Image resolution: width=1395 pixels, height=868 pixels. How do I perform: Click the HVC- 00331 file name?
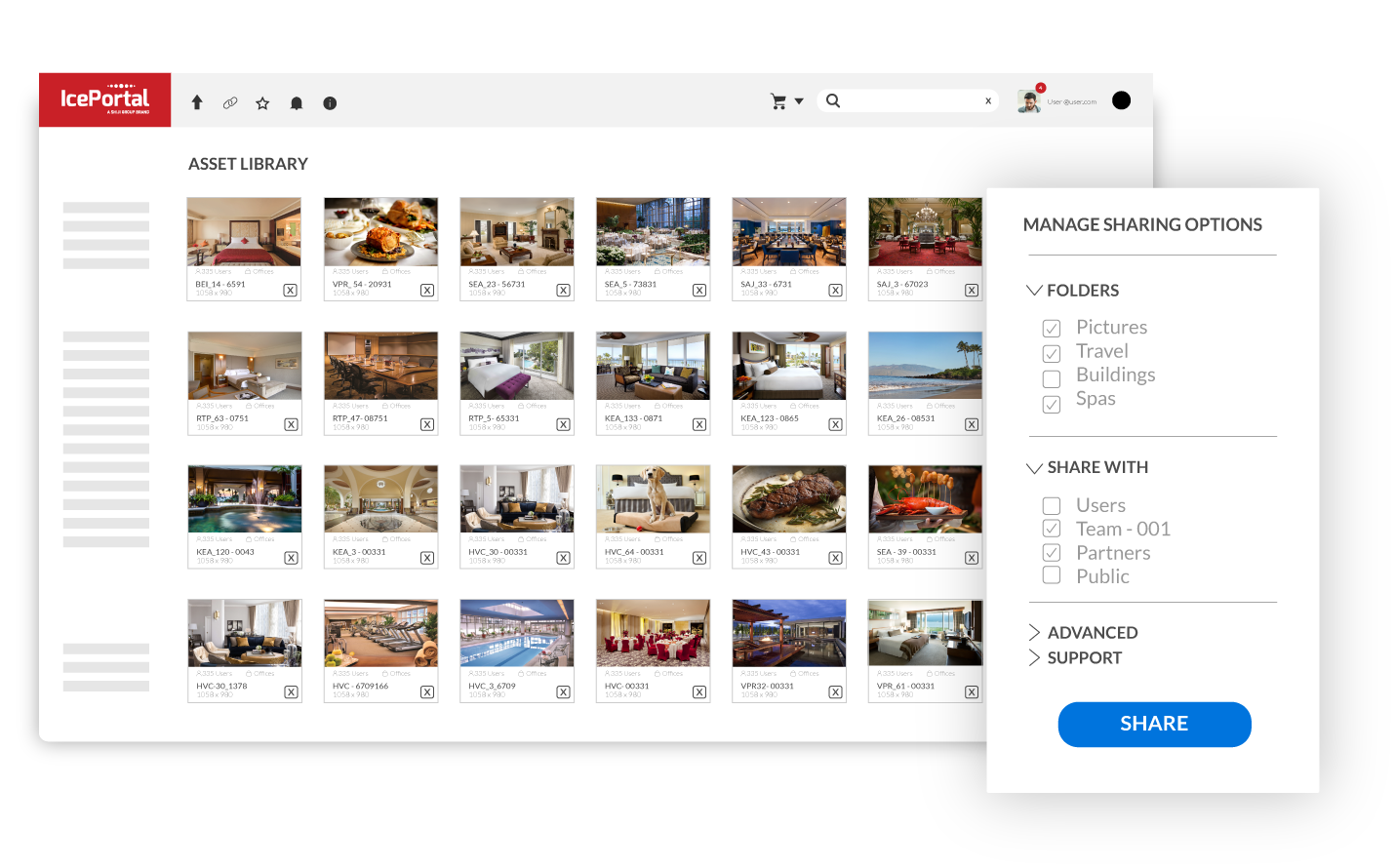coord(626,686)
